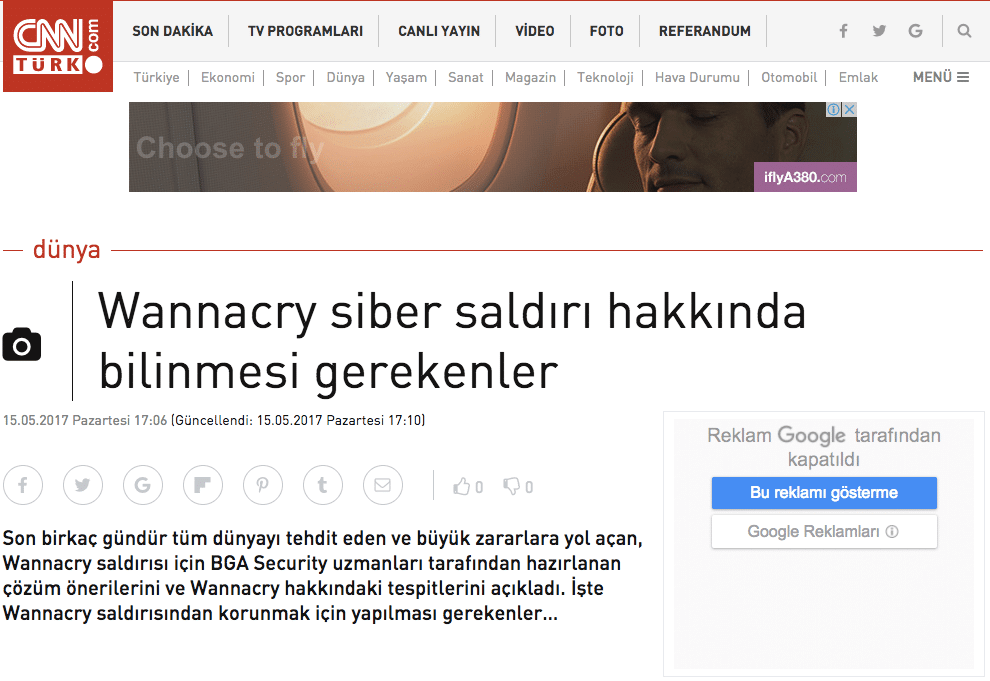The height and width of the screenshot is (681, 990).
Task: Share article via Twitter circle icon
Action: coord(83,485)
